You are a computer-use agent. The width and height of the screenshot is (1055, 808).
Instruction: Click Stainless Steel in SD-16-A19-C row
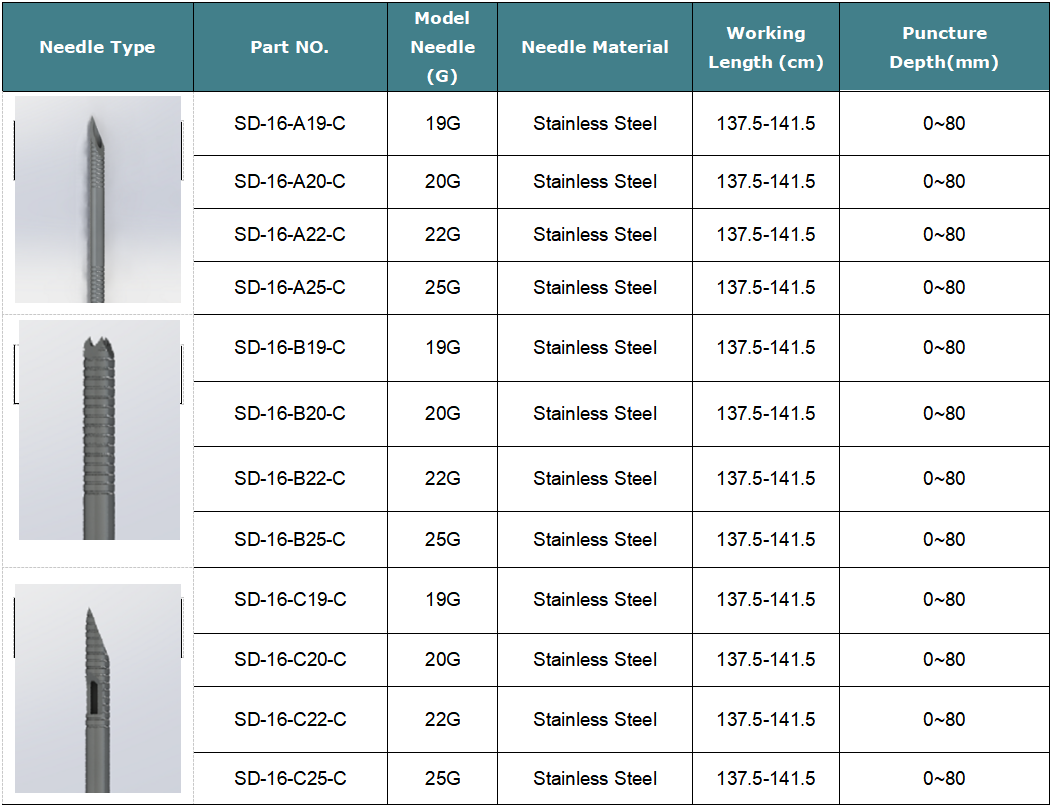tap(595, 124)
